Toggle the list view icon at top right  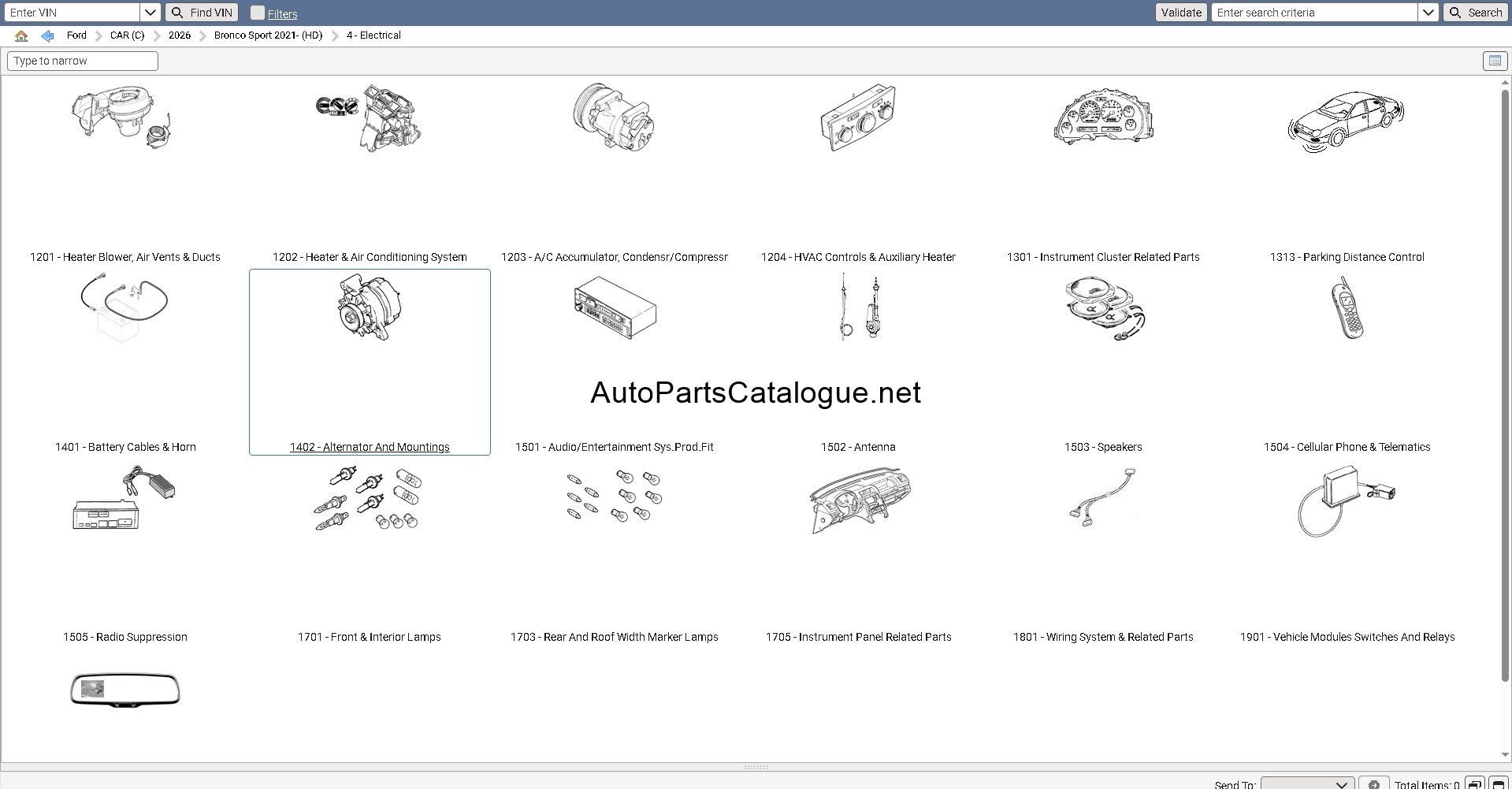1495,61
